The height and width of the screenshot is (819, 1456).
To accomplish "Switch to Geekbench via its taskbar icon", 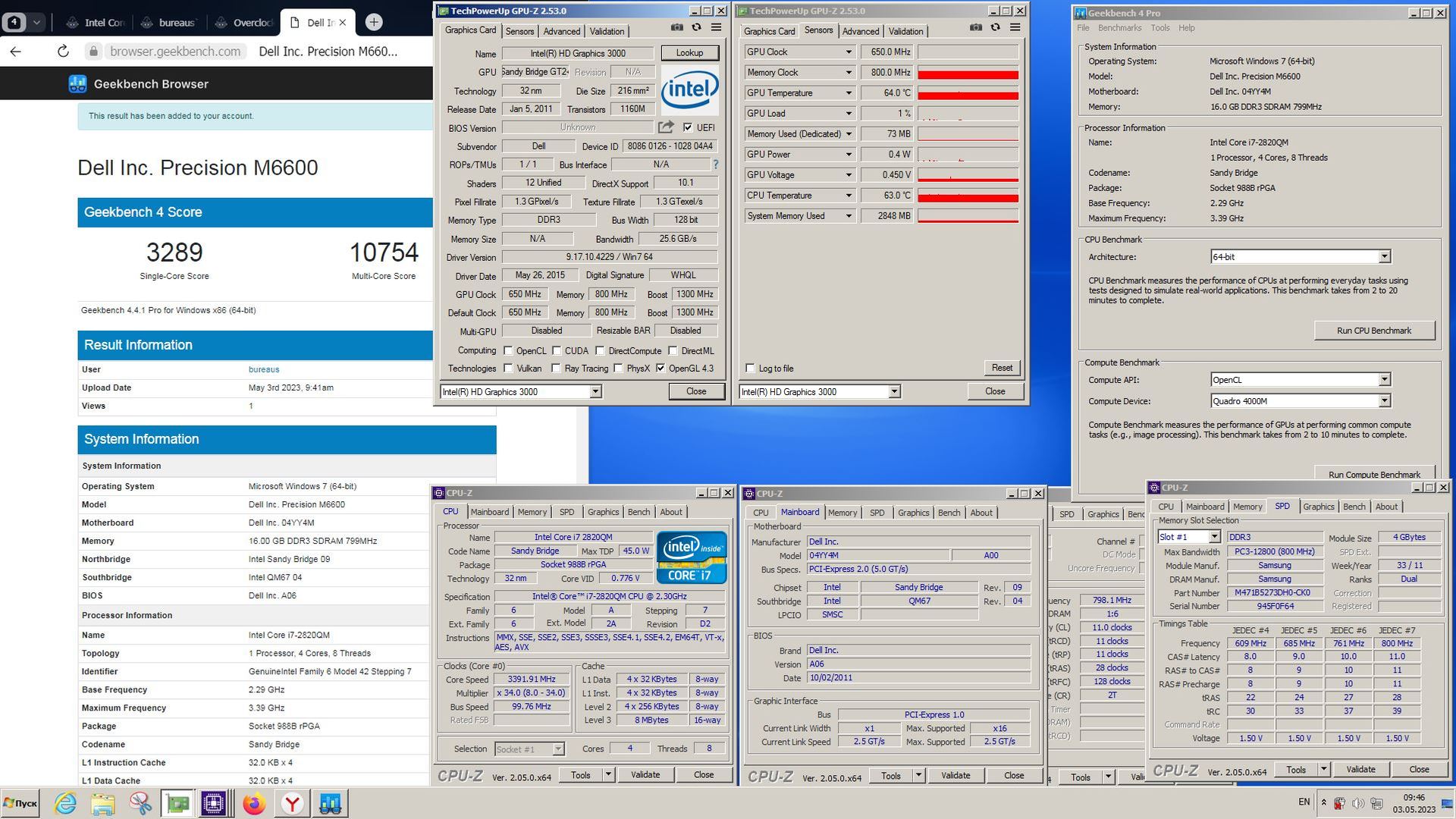I will pos(330,803).
